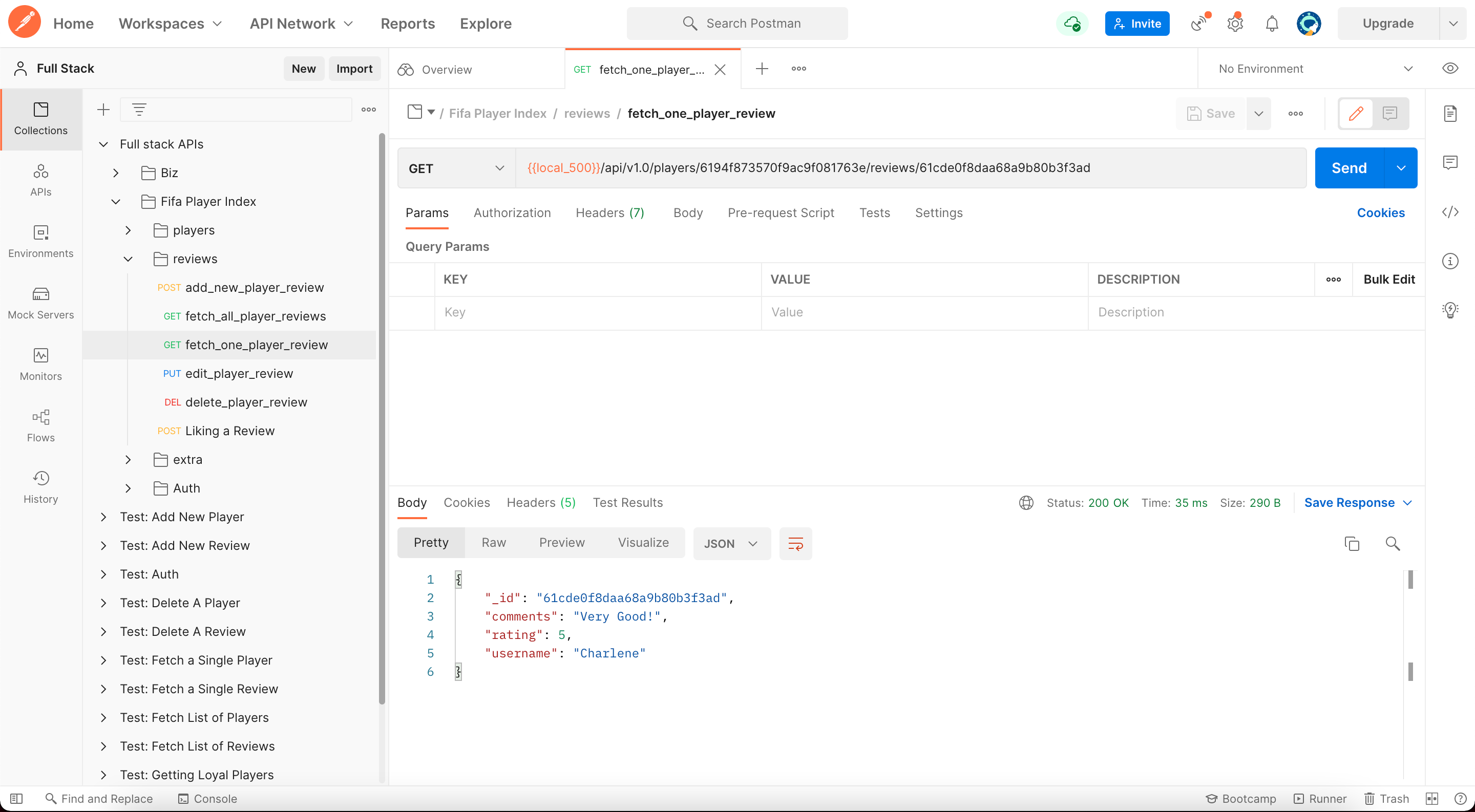Open the Pre-request Script tab

coord(781,213)
